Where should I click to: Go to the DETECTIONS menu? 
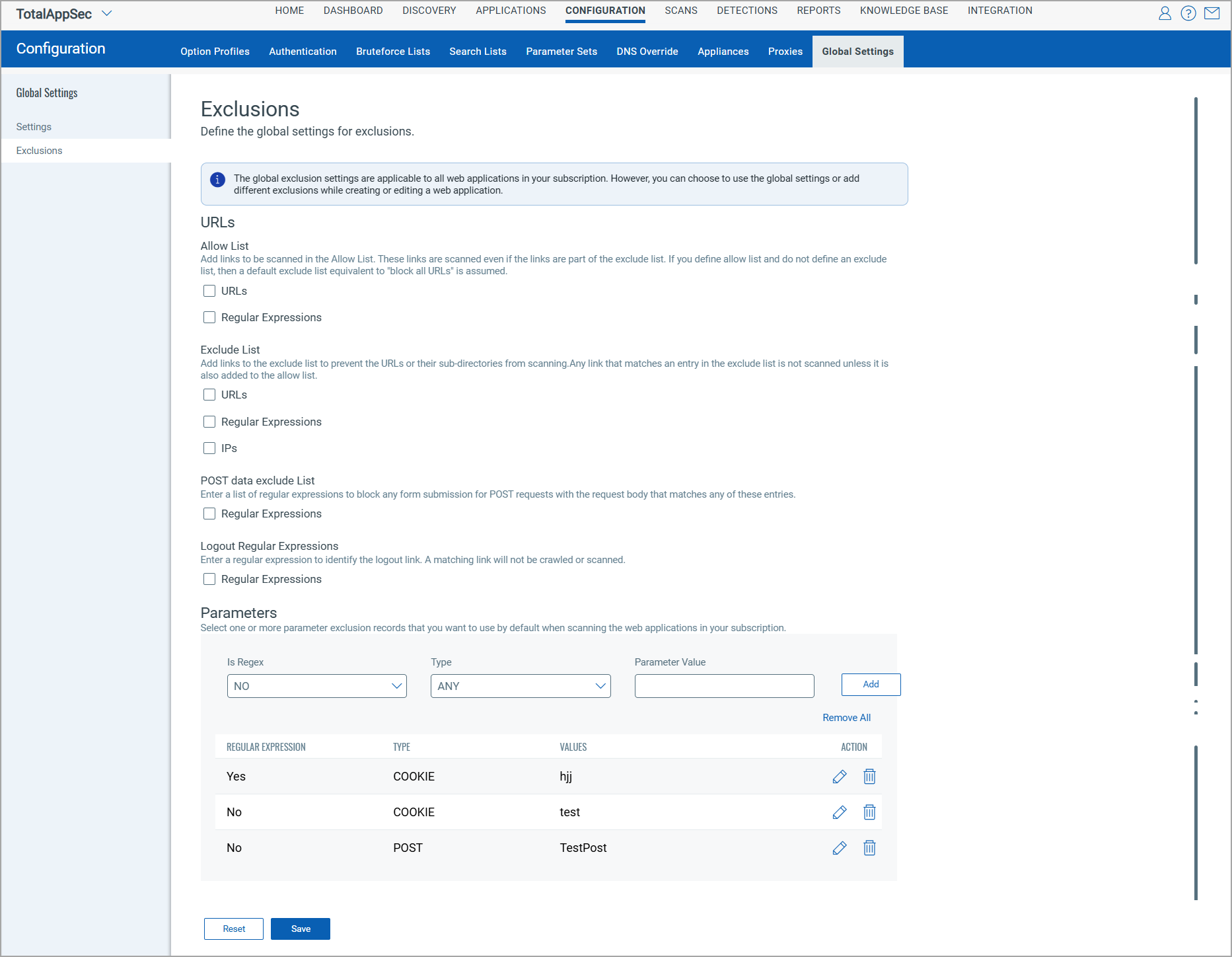pyautogui.click(x=746, y=11)
